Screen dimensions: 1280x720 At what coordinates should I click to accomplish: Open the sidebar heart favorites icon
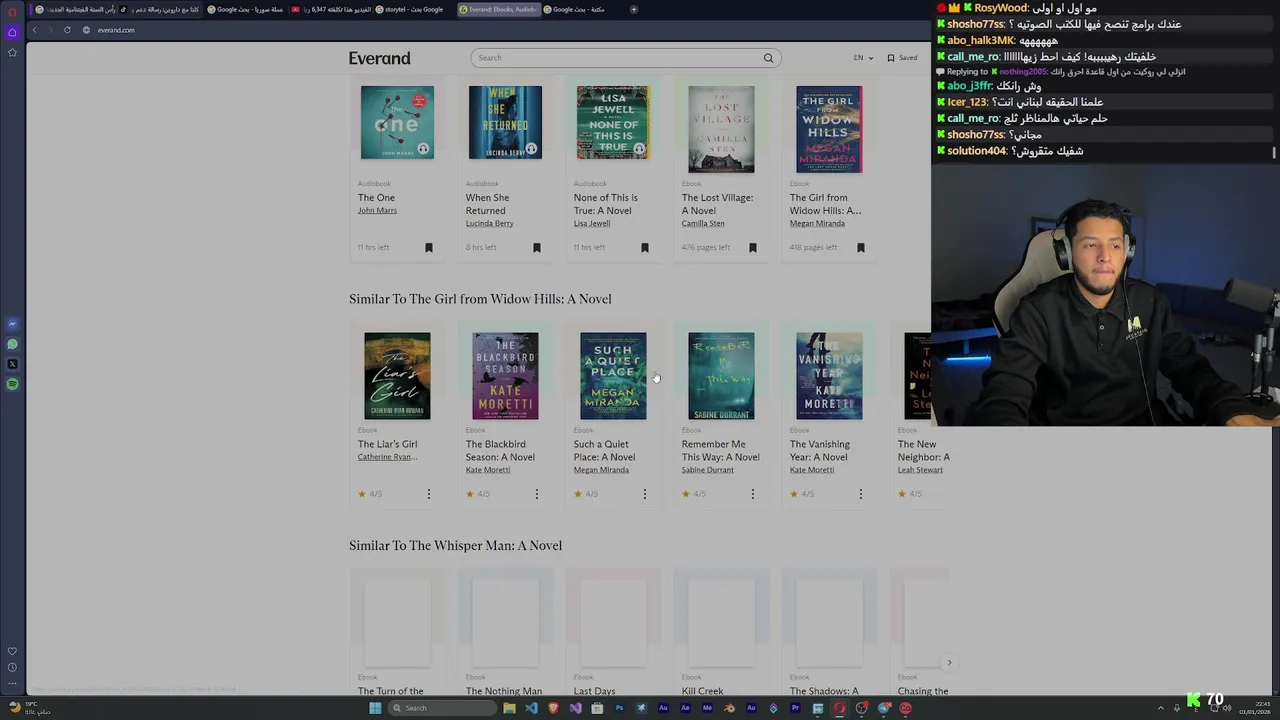(12, 651)
